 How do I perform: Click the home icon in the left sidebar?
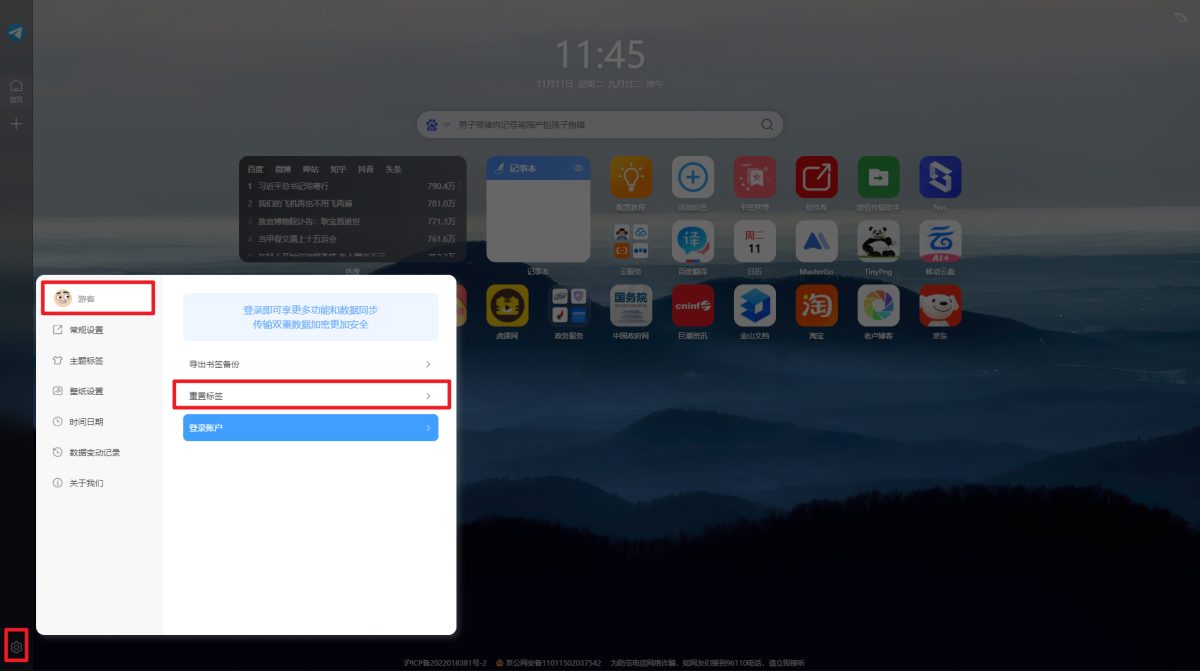16,87
